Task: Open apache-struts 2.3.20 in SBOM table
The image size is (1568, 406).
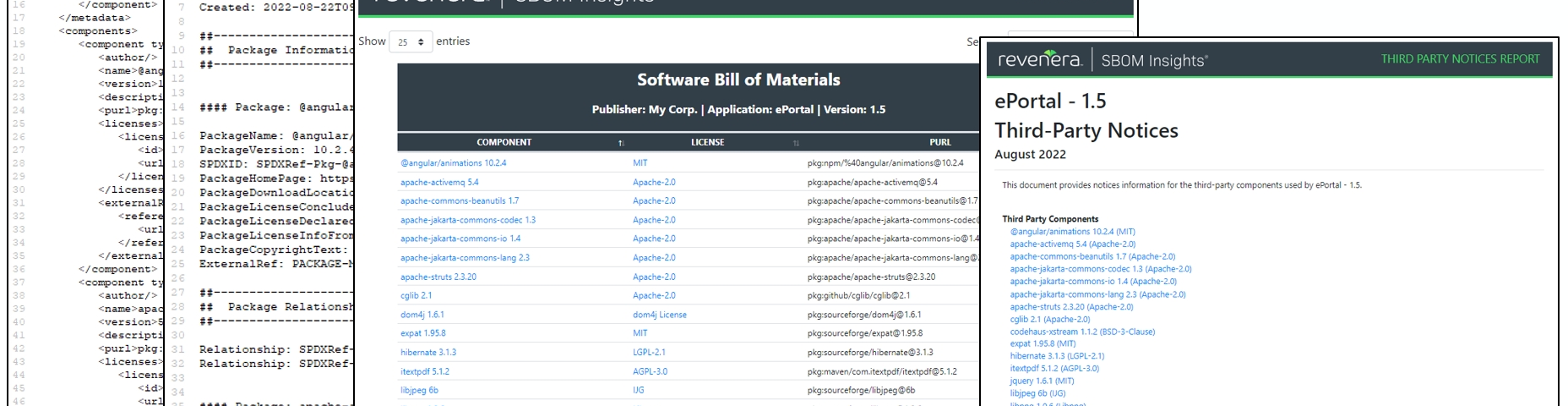Action: click(x=438, y=277)
